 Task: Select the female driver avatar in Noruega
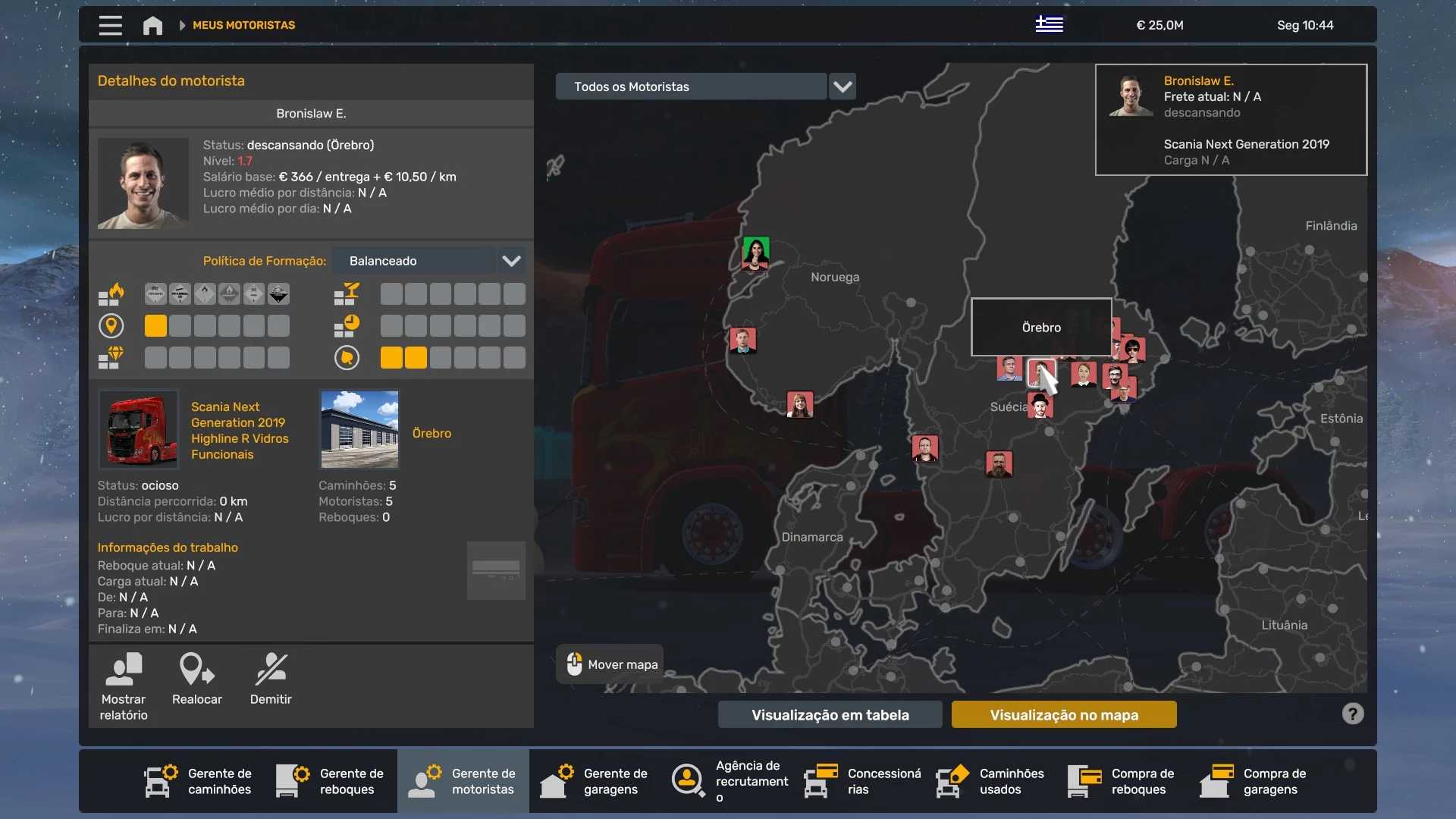[x=755, y=253]
